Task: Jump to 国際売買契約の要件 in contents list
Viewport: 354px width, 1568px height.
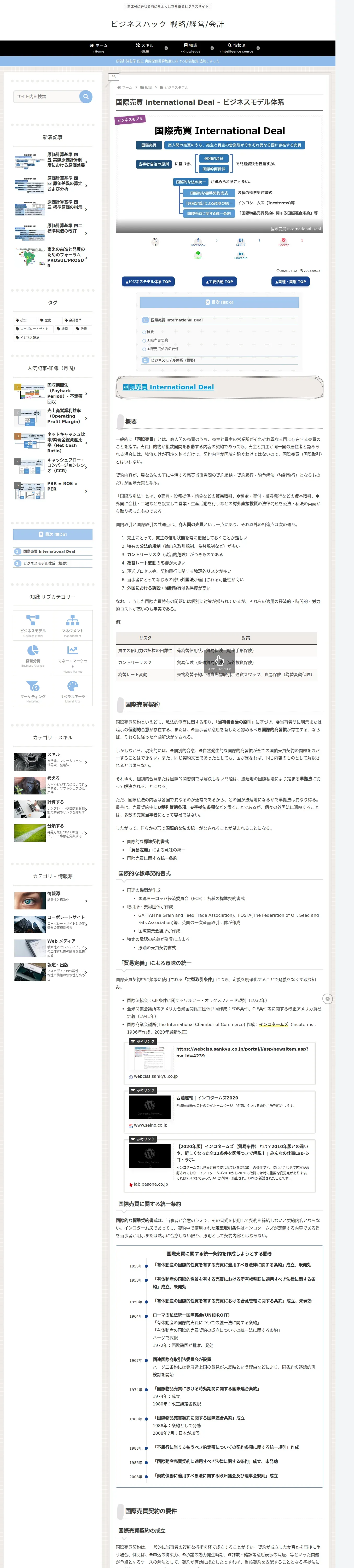Action: 163,349
